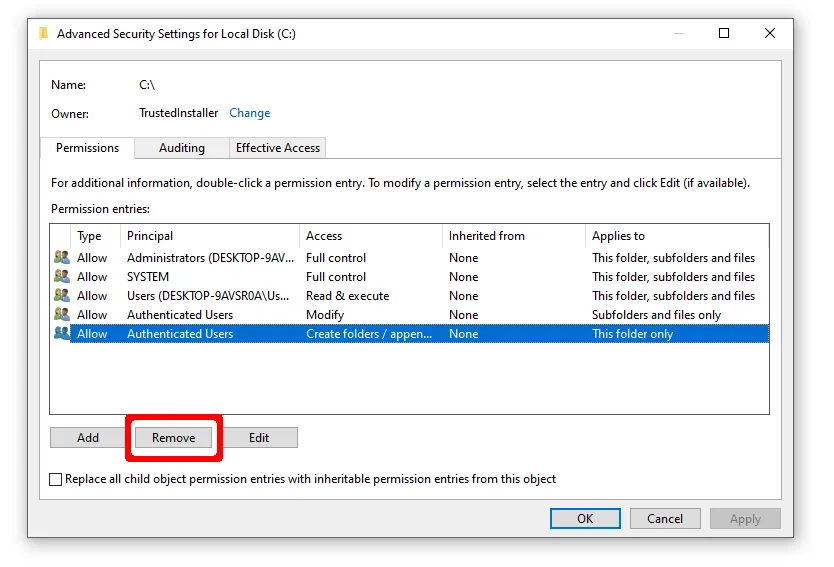Select the Users (DESKTOP-9AVSR0A\Us... entry
The image size is (834, 567).
tap(411, 296)
